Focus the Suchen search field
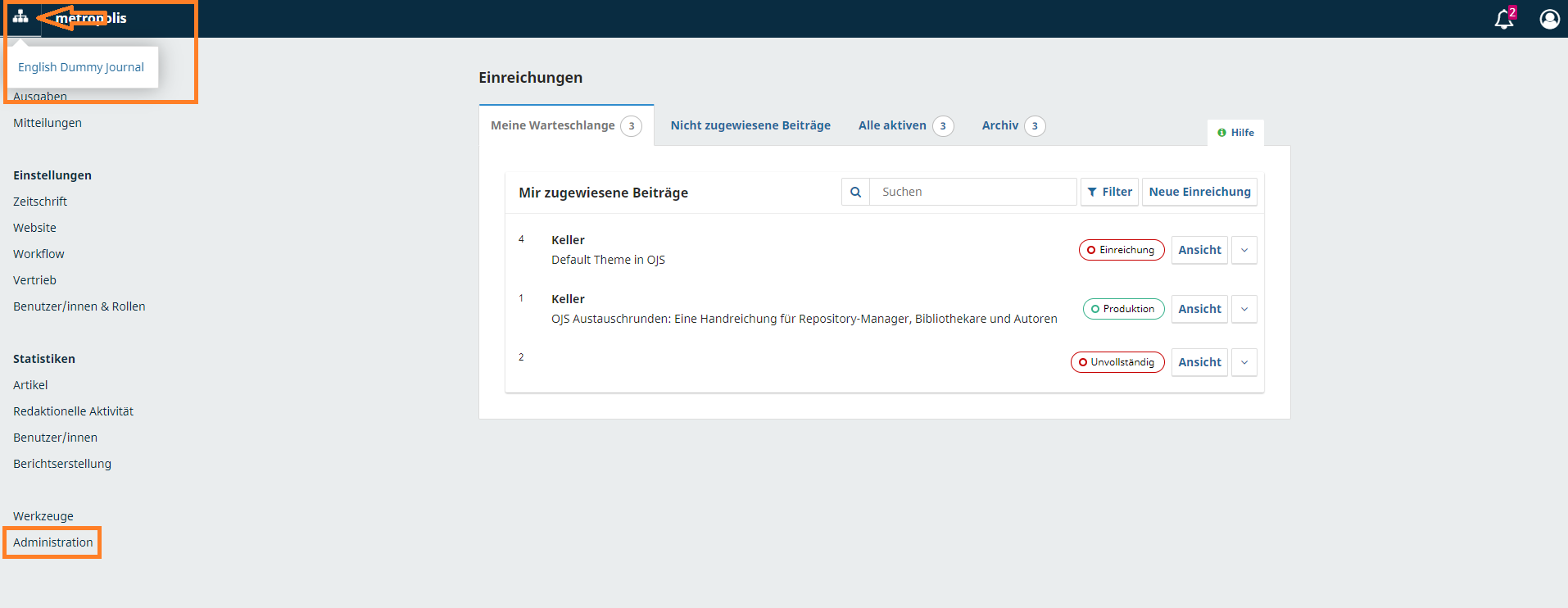Screen dimensions: 1568x608 972,192
